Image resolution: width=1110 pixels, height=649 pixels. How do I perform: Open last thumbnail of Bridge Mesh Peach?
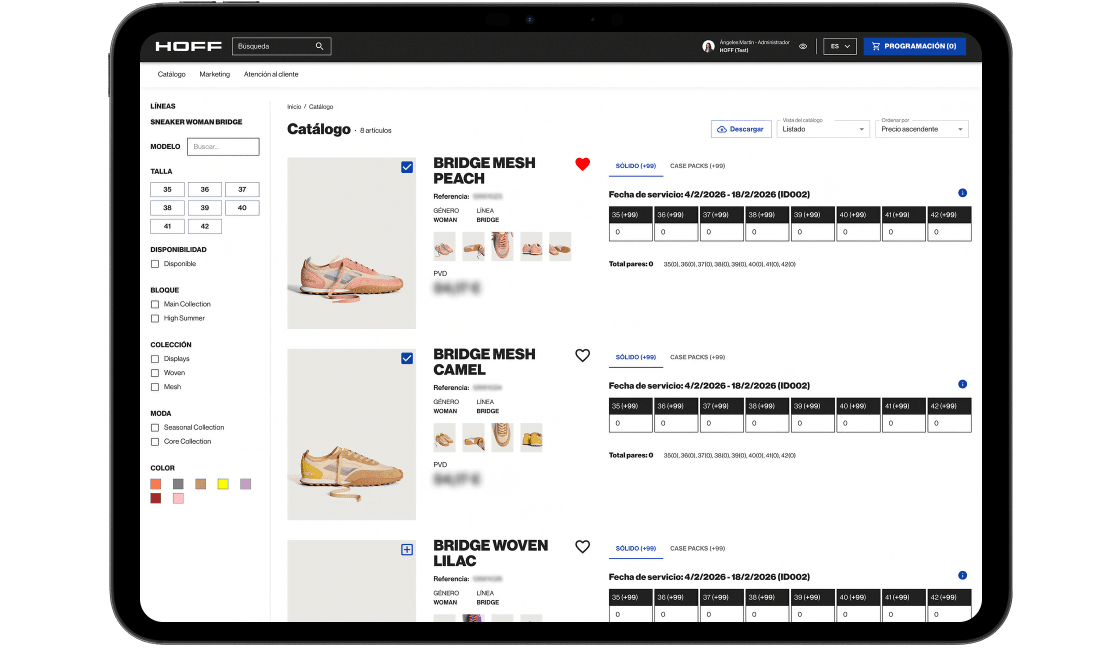[x=560, y=246]
